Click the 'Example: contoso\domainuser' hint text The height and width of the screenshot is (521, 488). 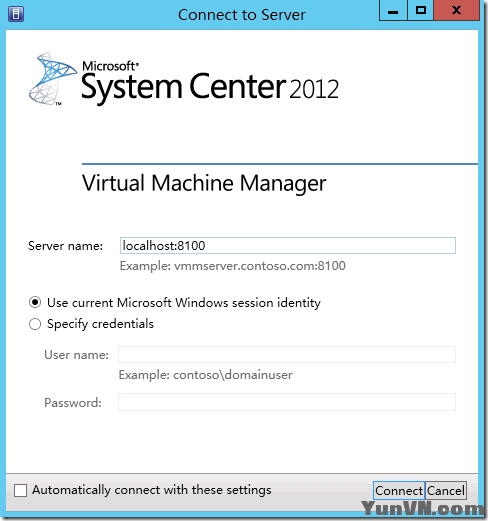[x=206, y=375]
